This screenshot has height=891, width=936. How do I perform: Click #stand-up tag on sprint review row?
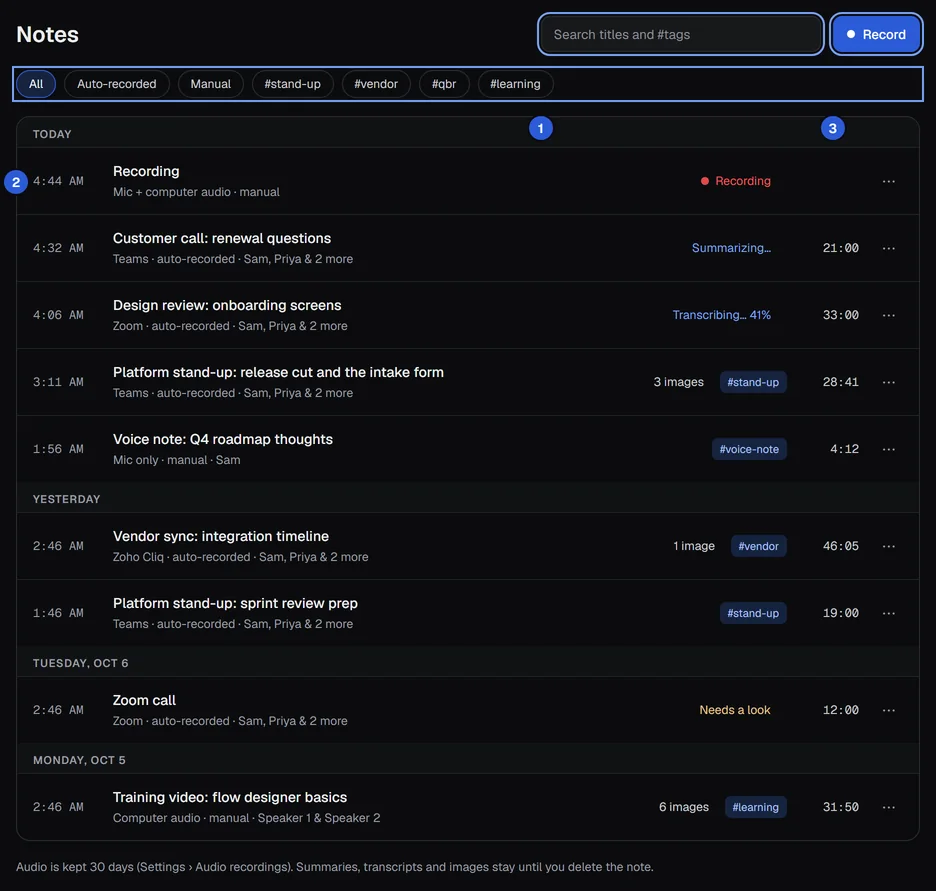click(753, 613)
